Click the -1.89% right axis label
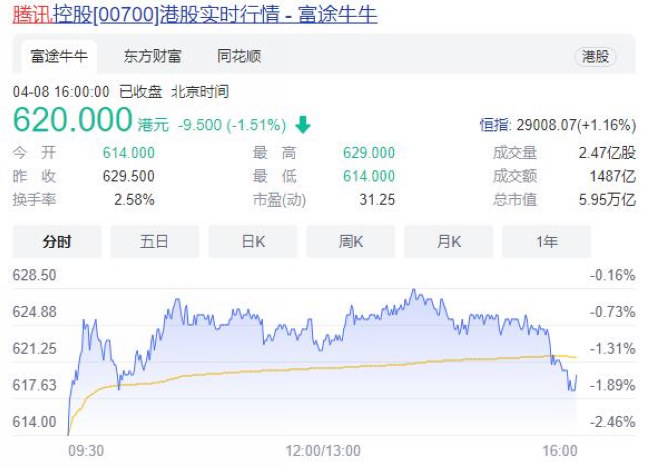This screenshot has height=468, width=650. (x=613, y=385)
